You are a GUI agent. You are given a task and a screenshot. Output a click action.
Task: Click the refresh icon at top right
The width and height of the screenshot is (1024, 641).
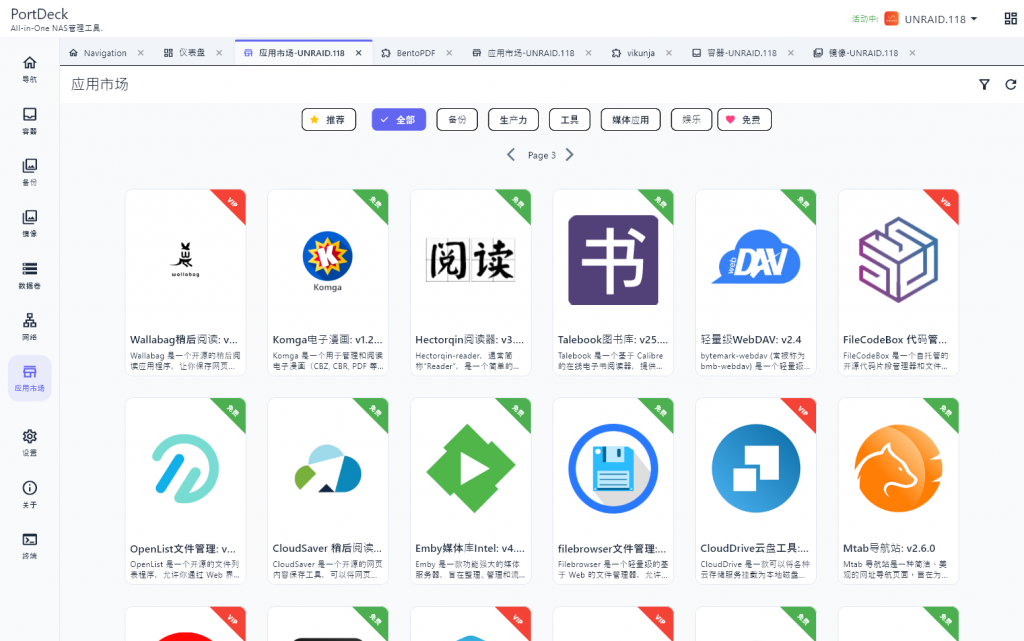point(1010,85)
